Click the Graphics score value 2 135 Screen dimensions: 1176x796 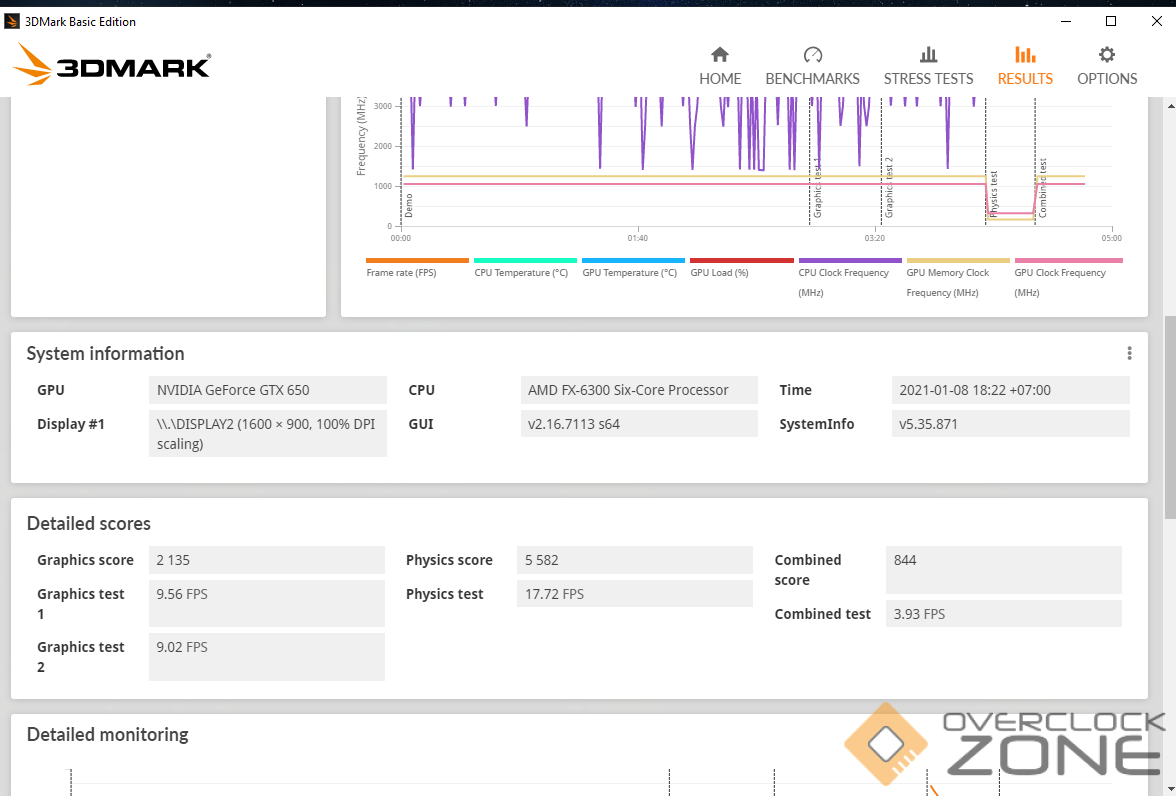(x=266, y=560)
